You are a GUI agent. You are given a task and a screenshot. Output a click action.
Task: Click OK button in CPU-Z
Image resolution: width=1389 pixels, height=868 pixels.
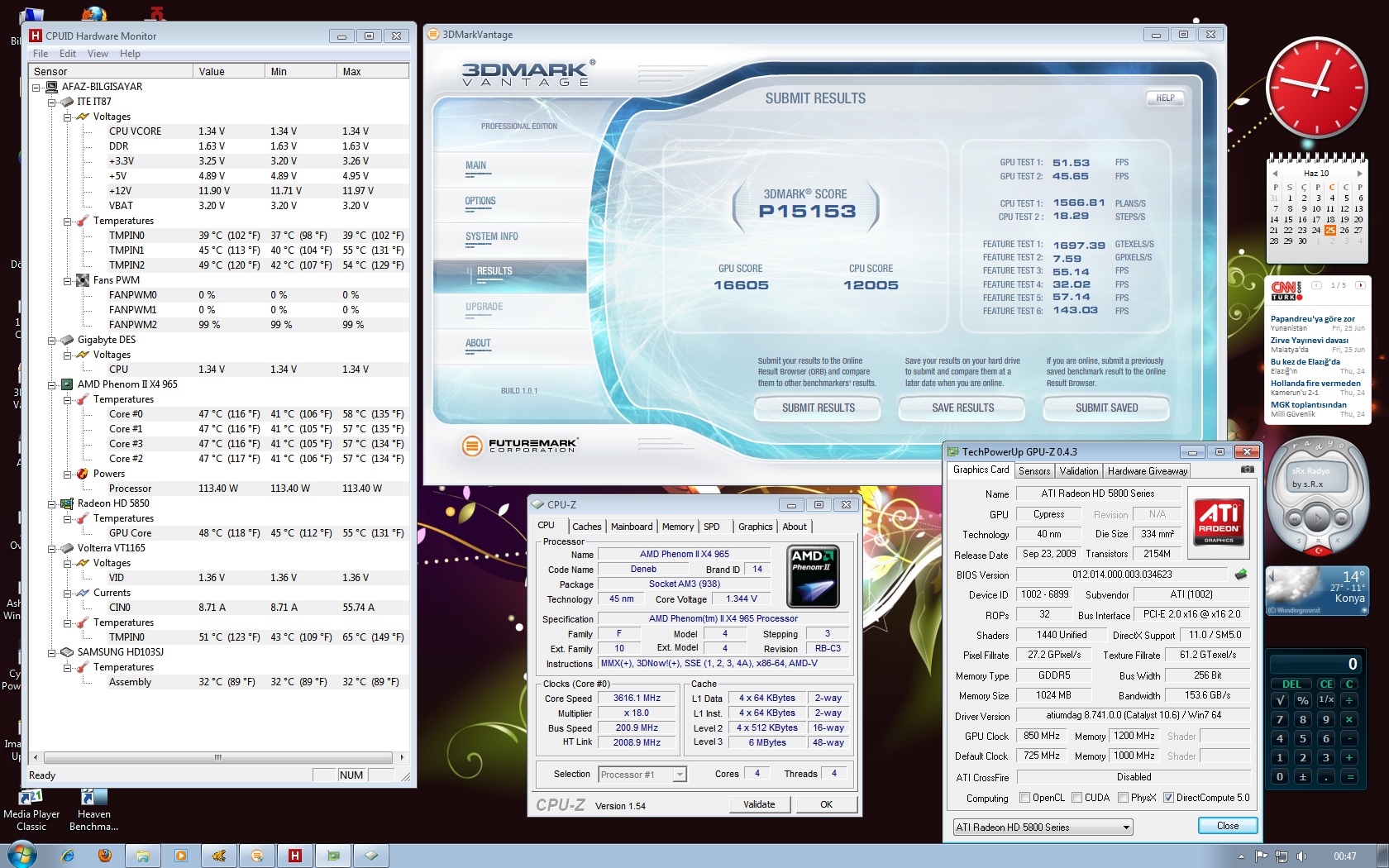click(x=826, y=804)
